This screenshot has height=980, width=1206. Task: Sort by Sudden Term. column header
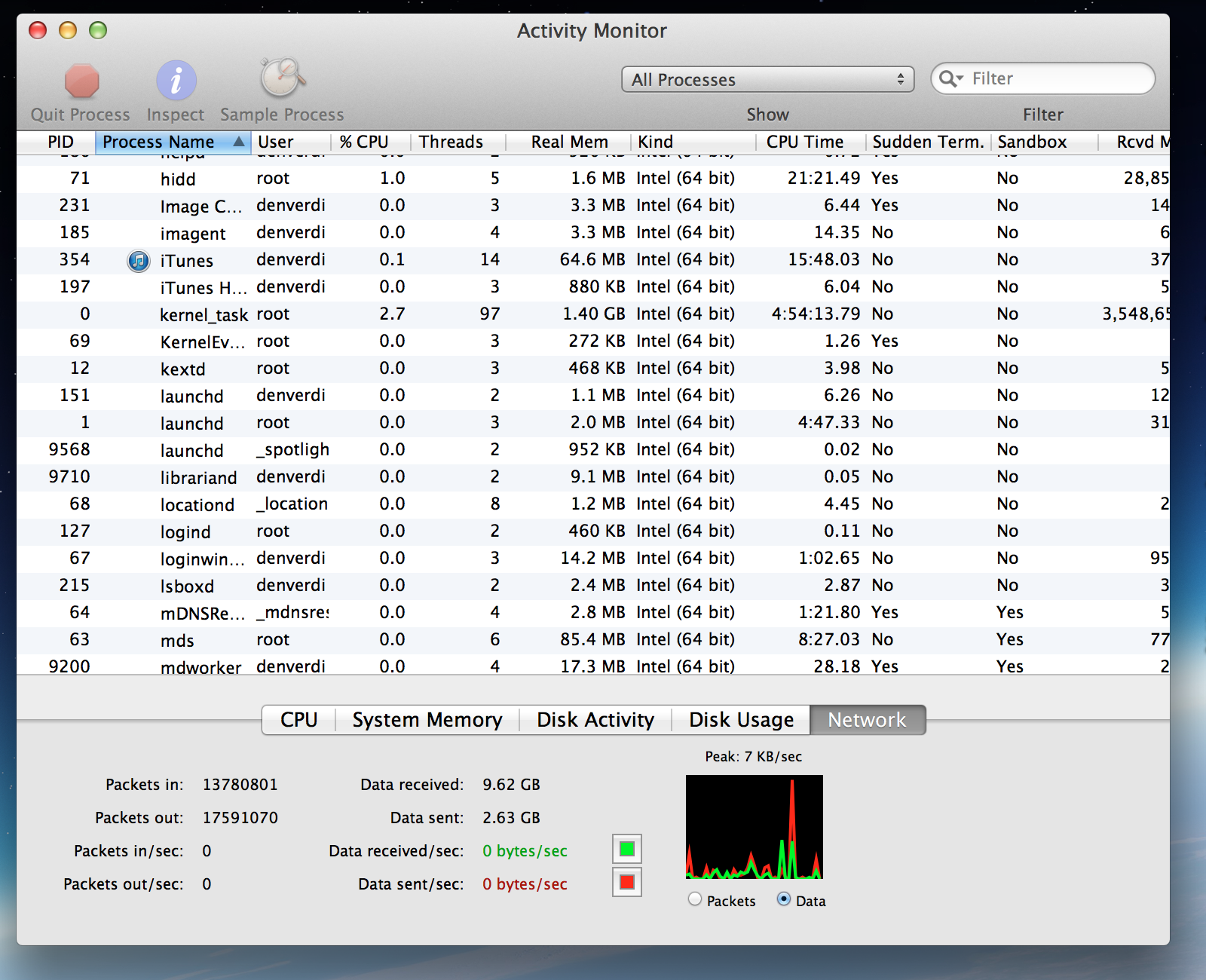[x=928, y=142]
